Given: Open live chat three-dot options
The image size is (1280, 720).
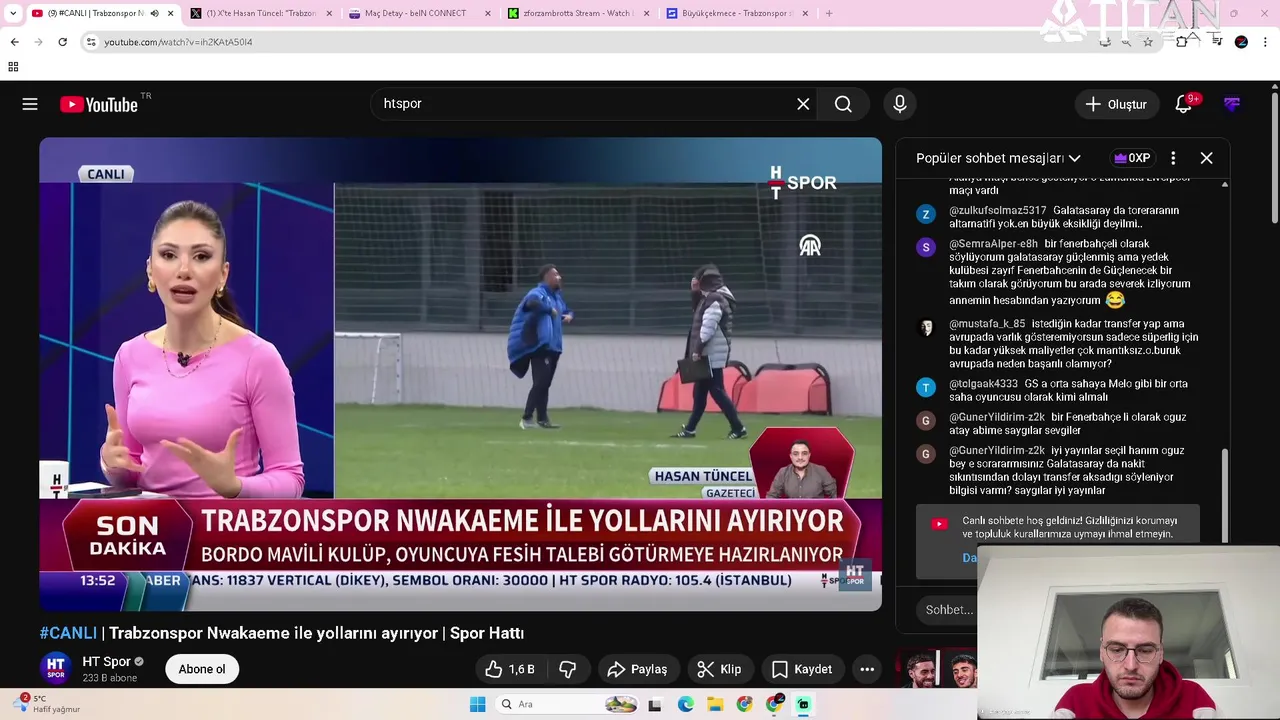Looking at the screenshot, I should [x=1173, y=158].
